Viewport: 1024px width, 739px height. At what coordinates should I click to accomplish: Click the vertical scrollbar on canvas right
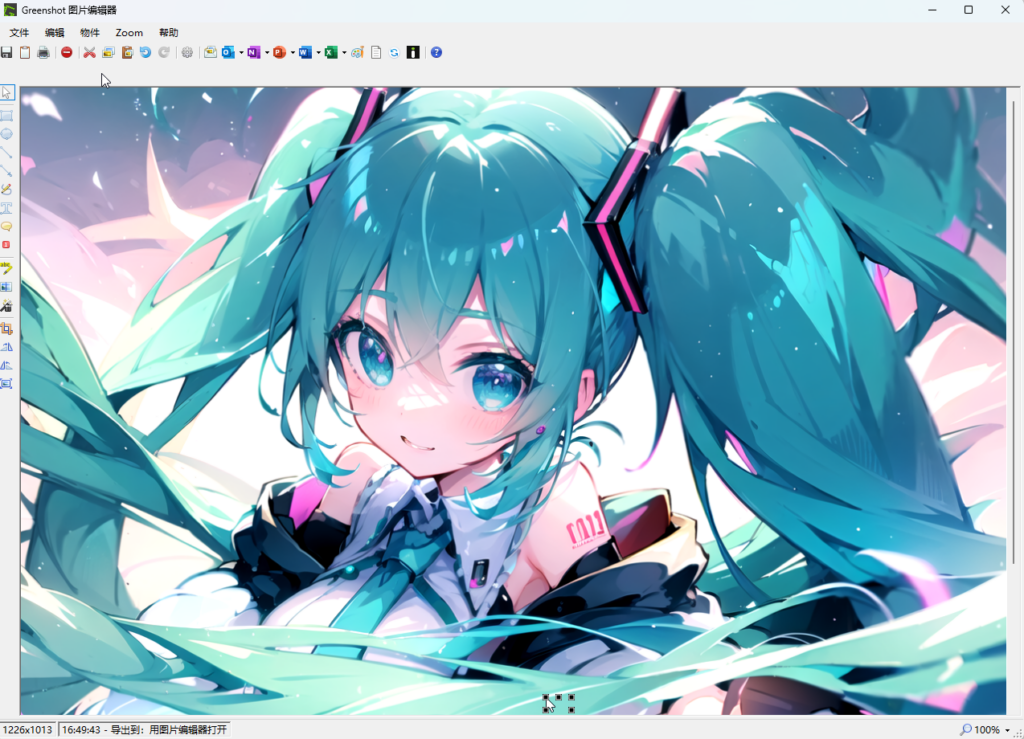1014,326
